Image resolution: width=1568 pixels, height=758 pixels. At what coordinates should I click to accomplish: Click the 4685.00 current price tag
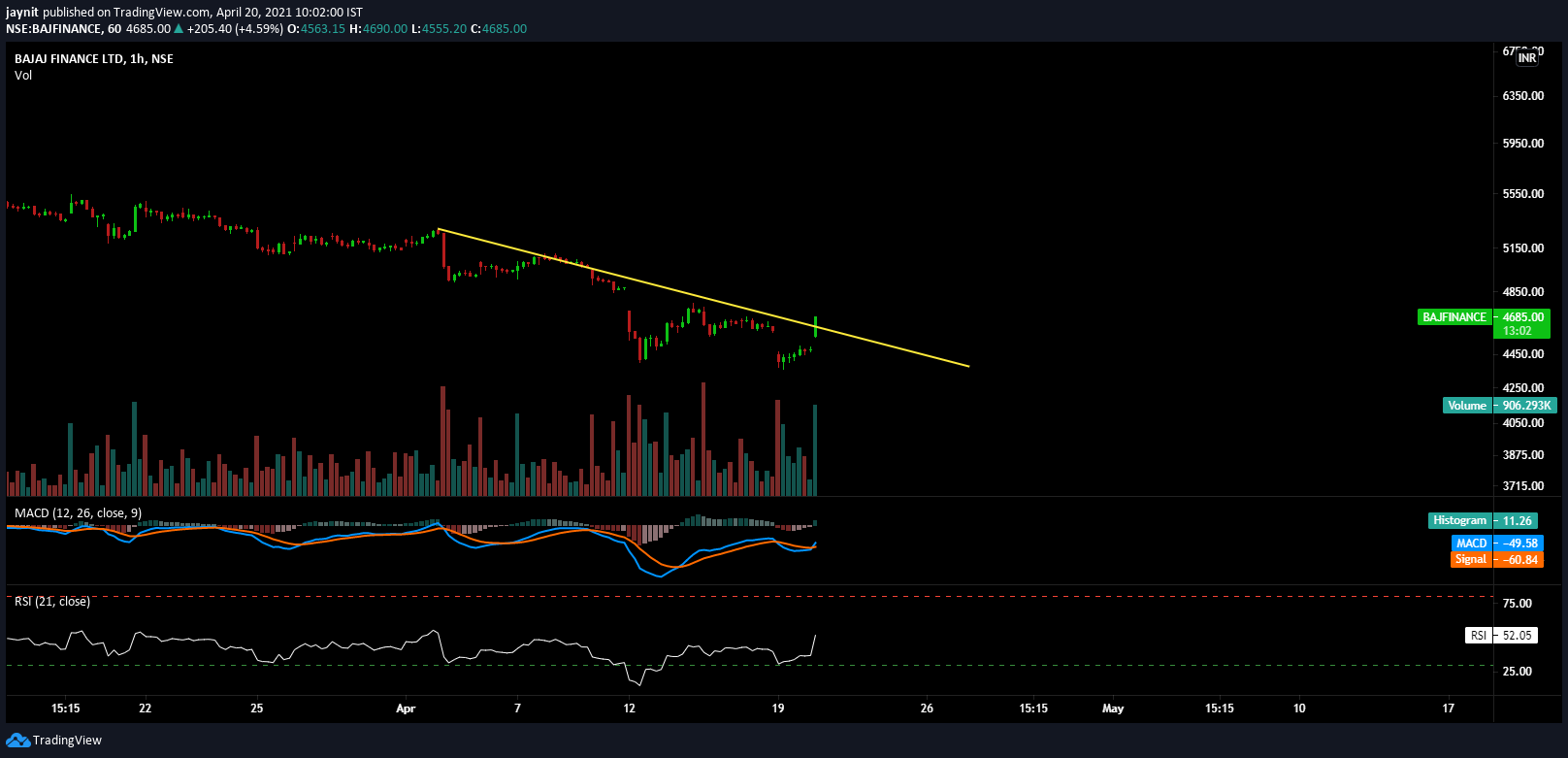pyautogui.click(x=1523, y=317)
